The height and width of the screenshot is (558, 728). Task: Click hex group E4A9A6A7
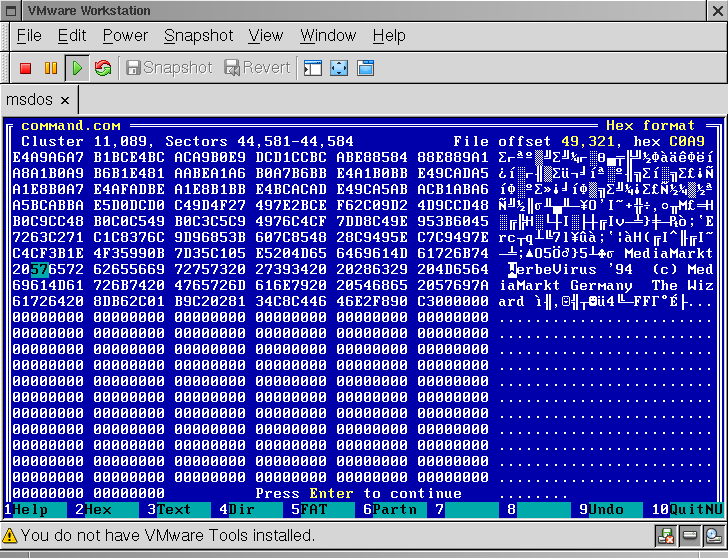[x=48, y=157]
